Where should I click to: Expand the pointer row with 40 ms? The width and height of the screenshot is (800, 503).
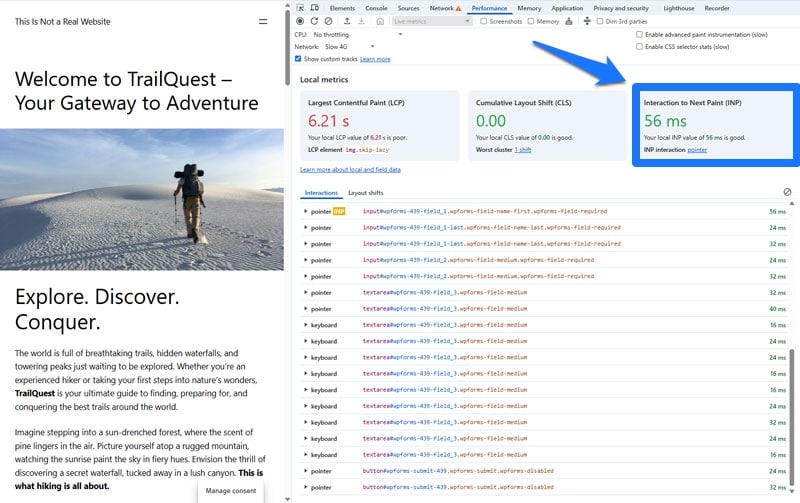point(306,309)
